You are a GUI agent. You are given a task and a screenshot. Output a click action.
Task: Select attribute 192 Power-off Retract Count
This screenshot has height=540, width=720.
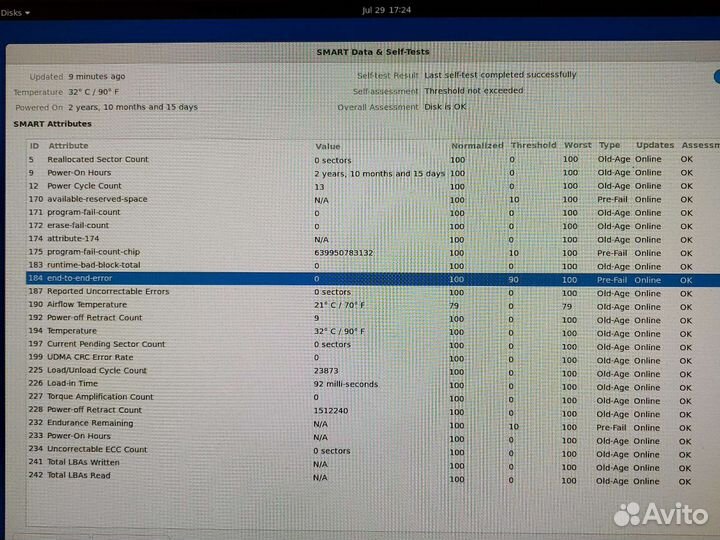[x=373, y=319]
